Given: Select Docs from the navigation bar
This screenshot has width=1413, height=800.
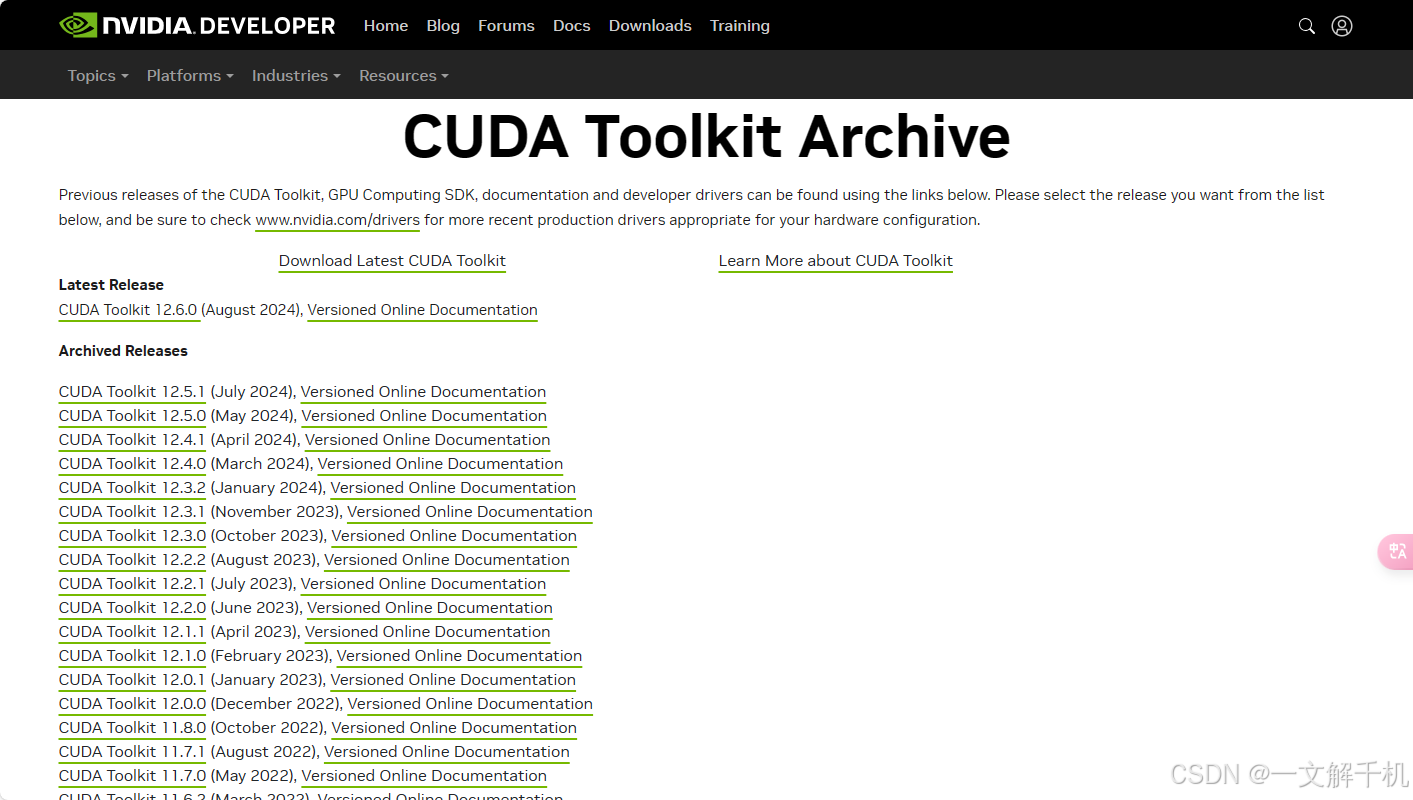Looking at the screenshot, I should (571, 25).
